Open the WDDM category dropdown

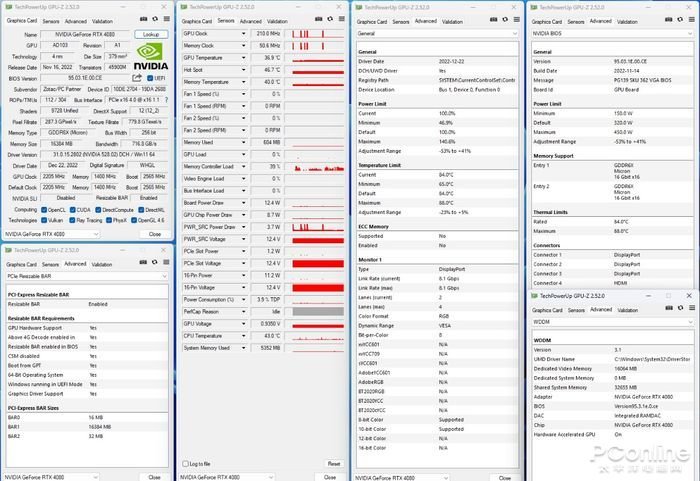(x=612, y=322)
